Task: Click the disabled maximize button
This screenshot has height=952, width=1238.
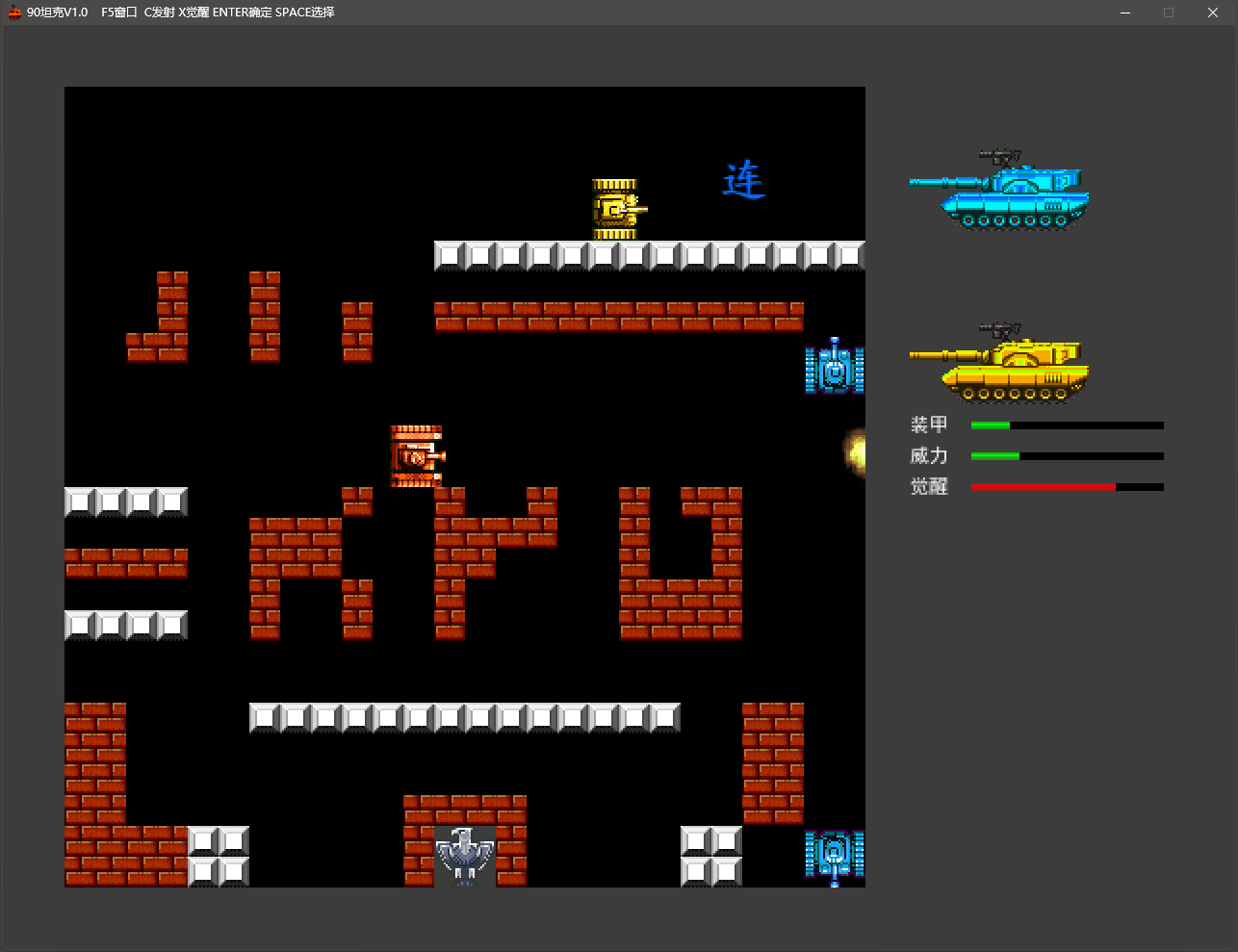Action: click(1169, 13)
